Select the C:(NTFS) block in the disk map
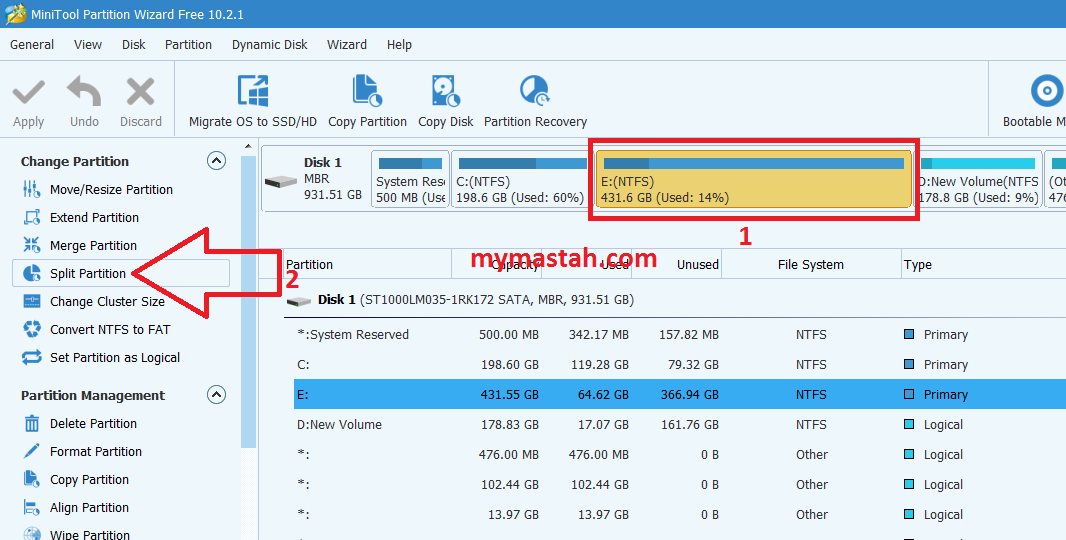 (521, 179)
